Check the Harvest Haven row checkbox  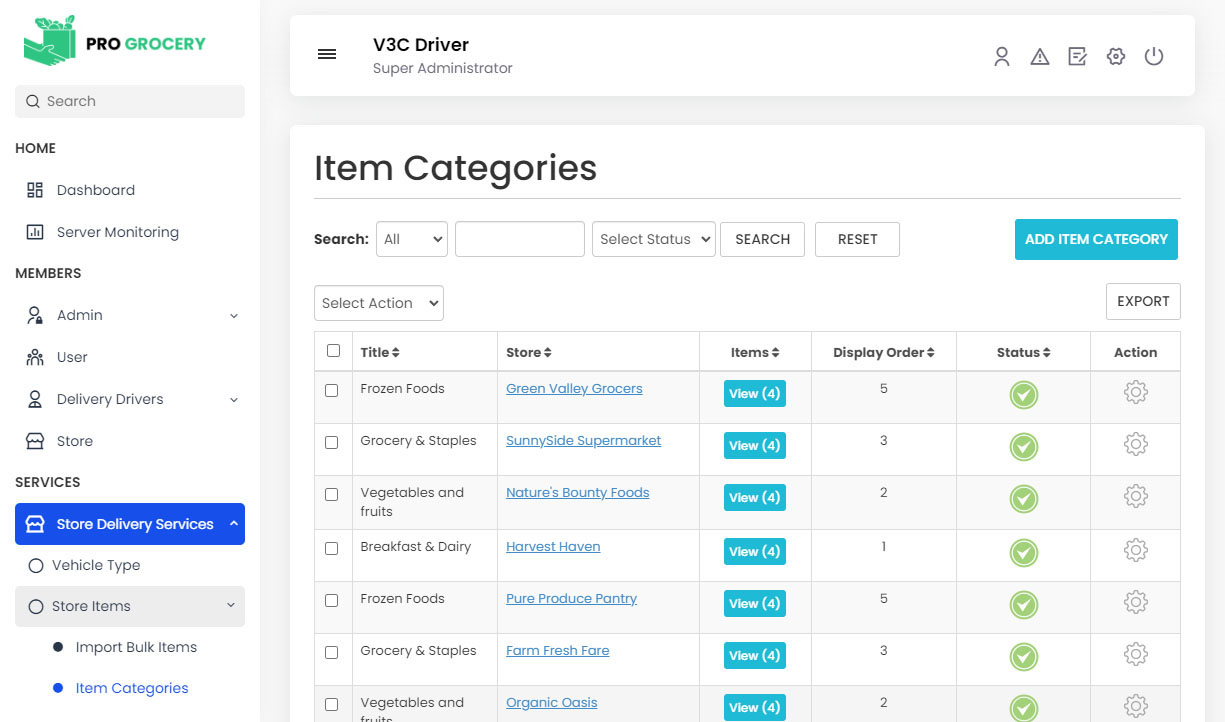(x=332, y=549)
